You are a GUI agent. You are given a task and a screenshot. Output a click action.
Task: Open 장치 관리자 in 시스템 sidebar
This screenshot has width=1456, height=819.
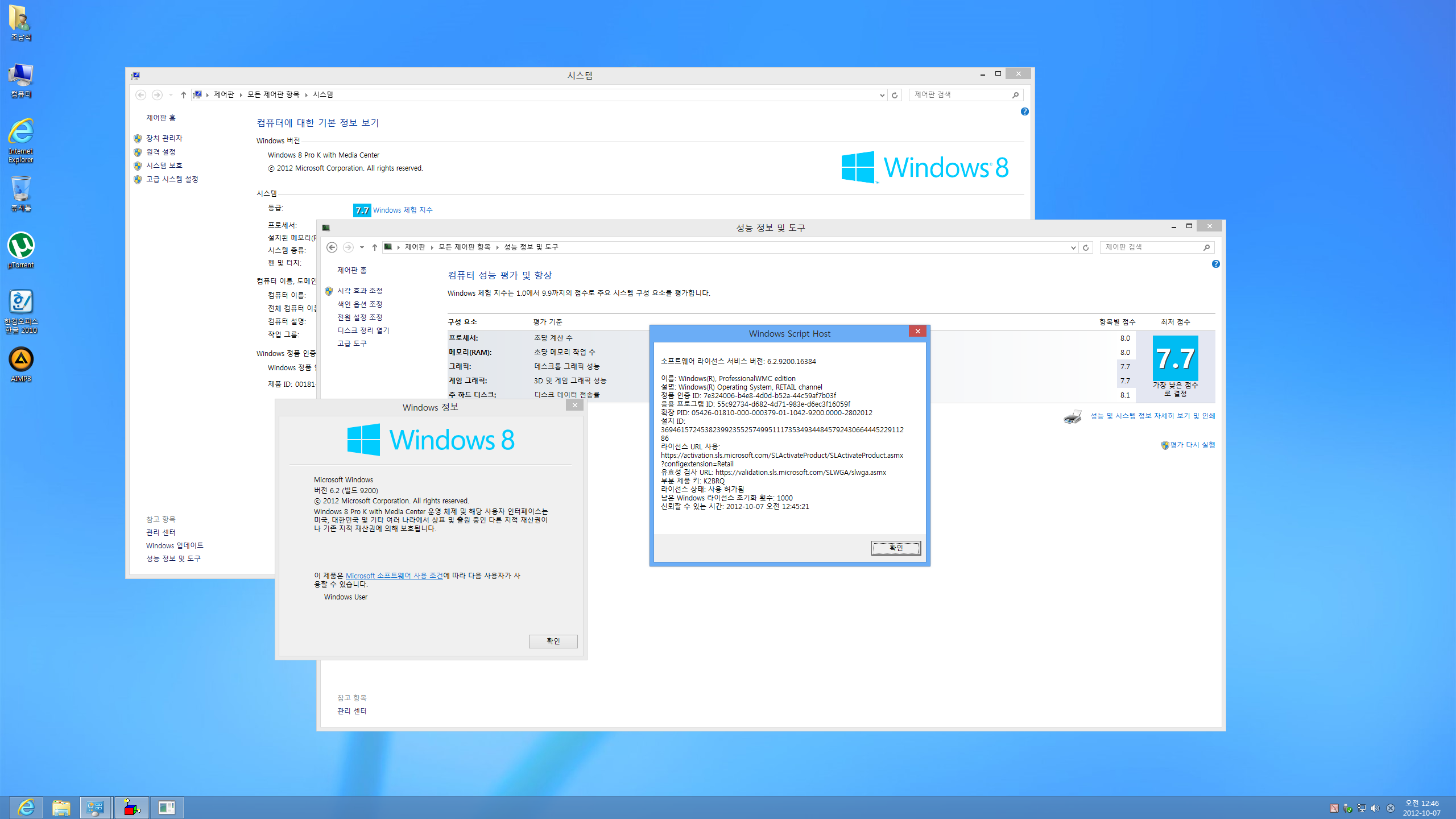coord(164,138)
